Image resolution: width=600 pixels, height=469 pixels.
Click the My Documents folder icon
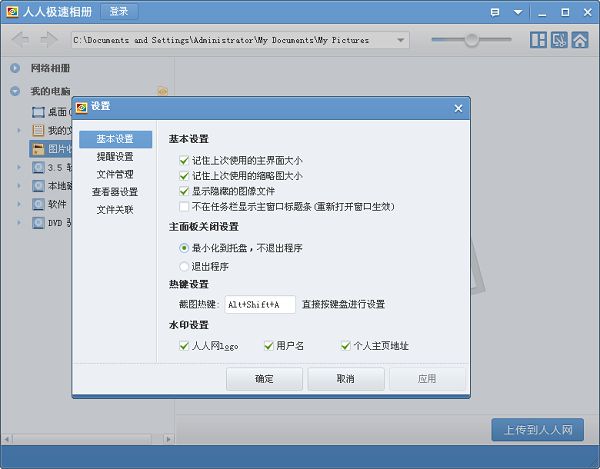(x=38, y=130)
